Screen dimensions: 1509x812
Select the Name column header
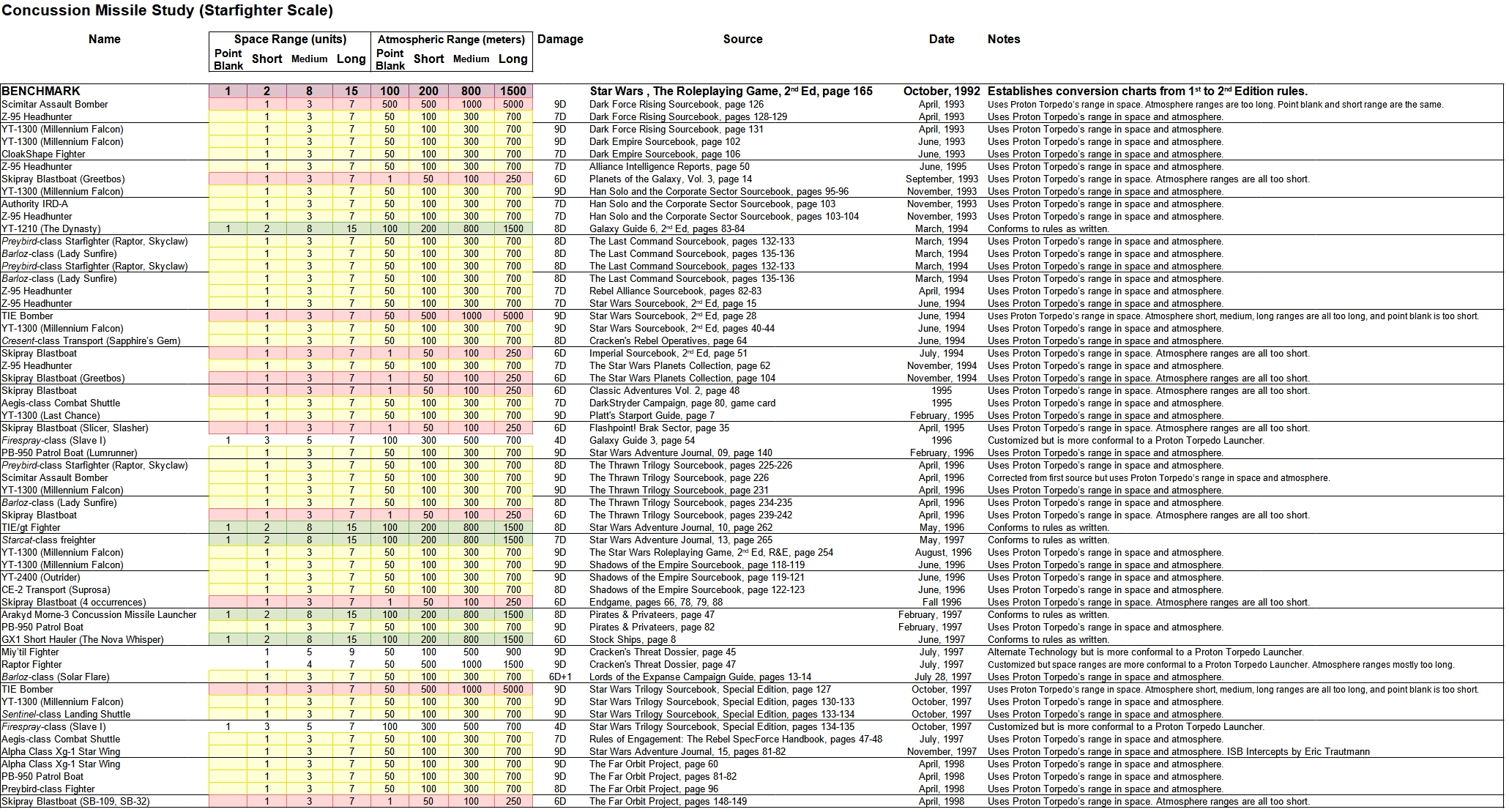104,39
